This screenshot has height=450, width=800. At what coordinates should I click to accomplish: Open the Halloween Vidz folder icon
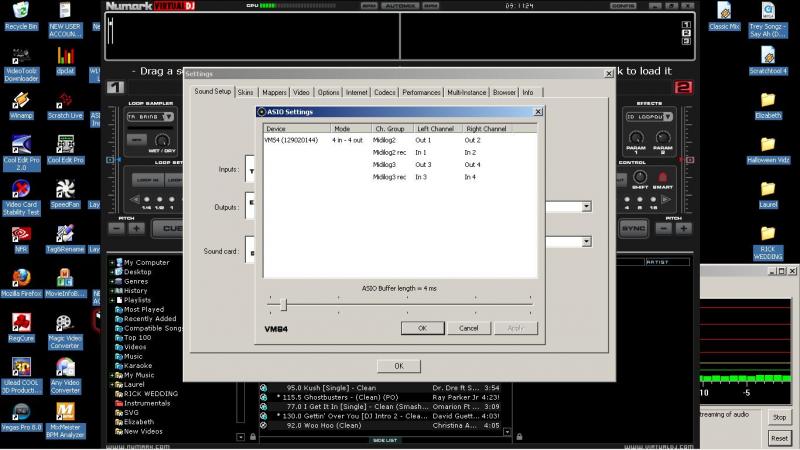[767, 145]
